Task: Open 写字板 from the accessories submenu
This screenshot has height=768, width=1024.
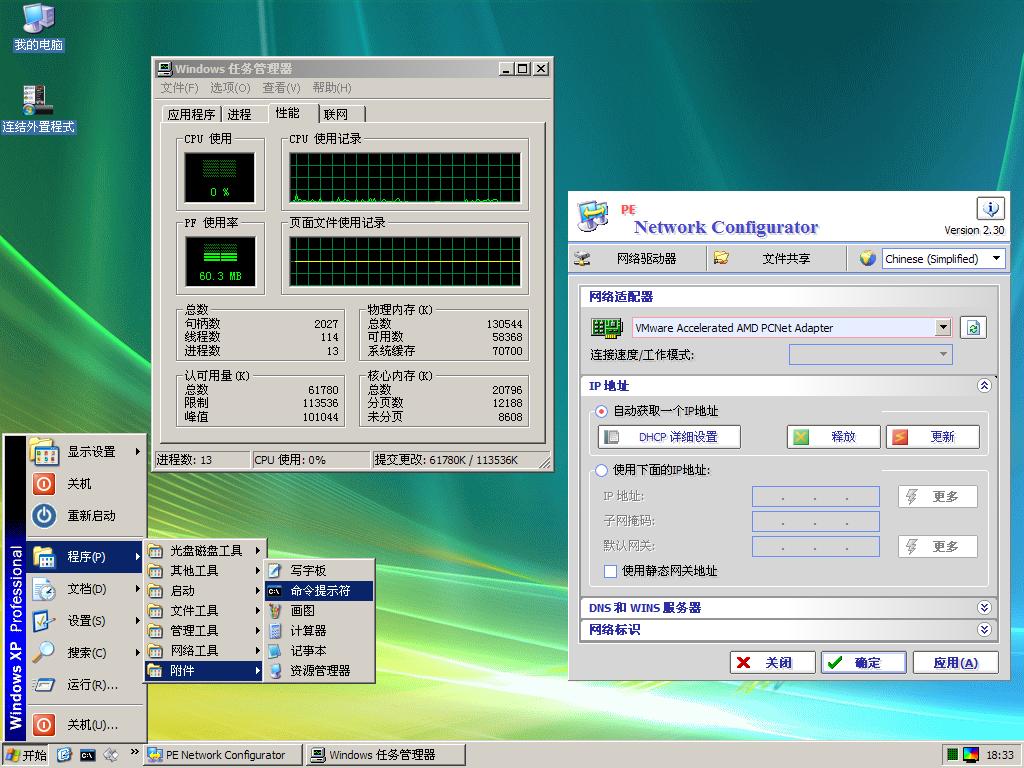Action: click(x=319, y=571)
